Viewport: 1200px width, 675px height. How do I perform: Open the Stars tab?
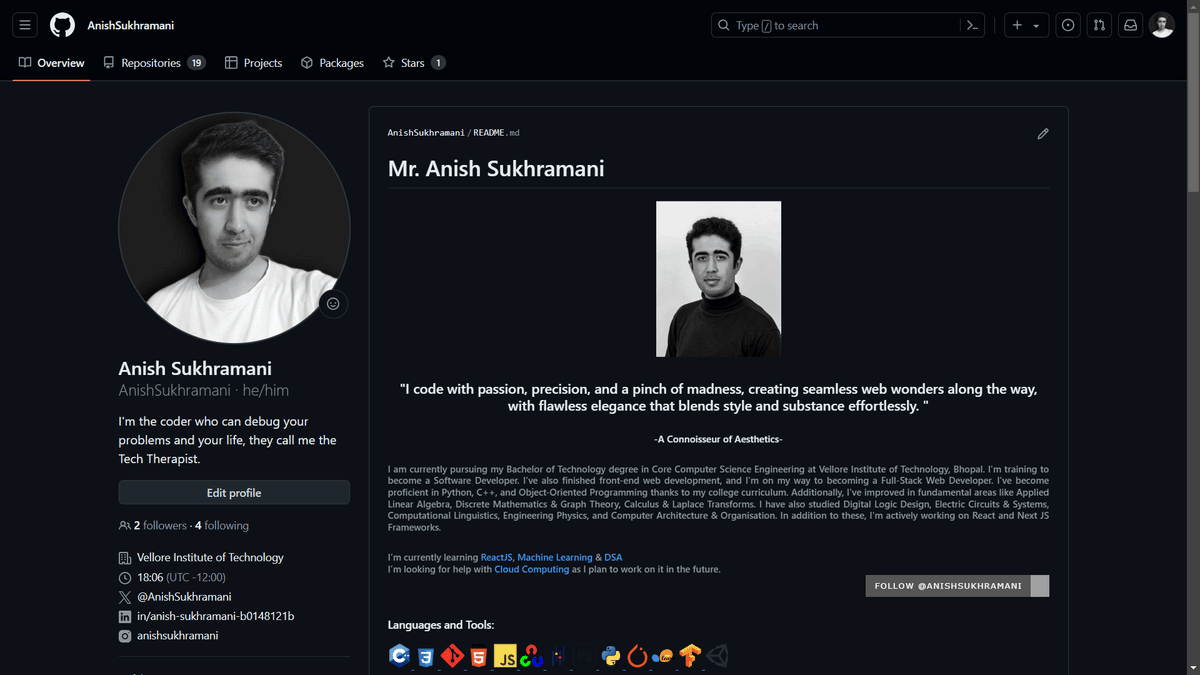click(x=413, y=62)
